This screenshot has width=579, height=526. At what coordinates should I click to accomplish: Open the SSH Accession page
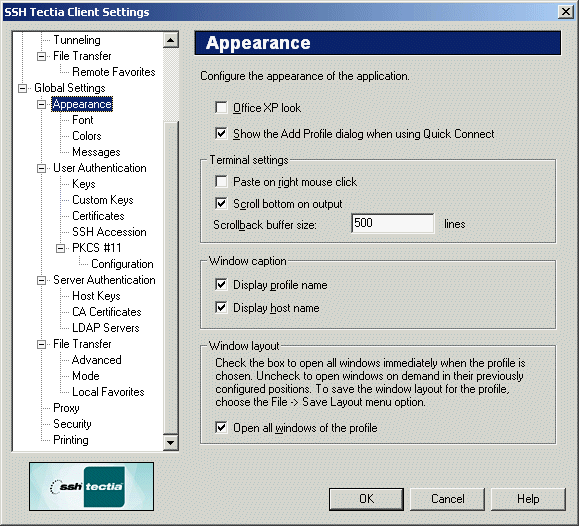pyautogui.click(x=109, y=232)
